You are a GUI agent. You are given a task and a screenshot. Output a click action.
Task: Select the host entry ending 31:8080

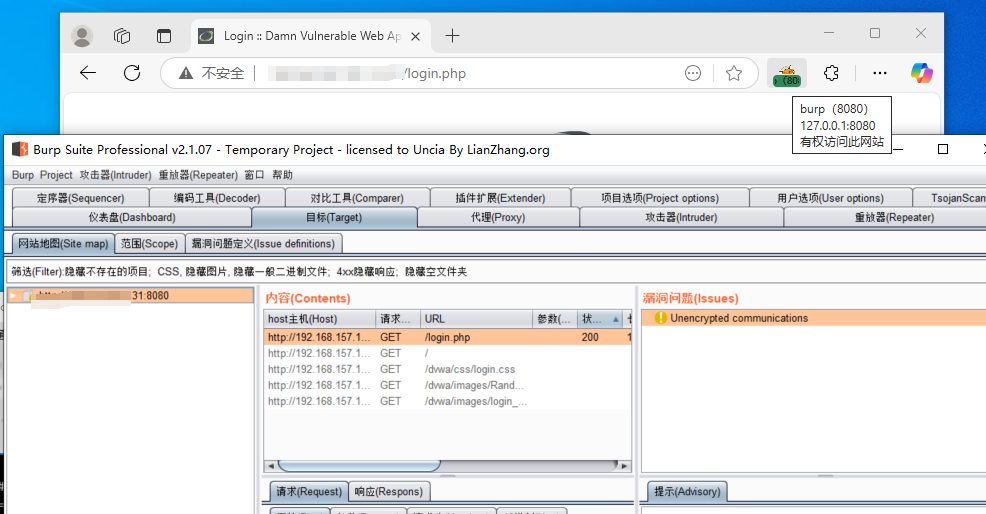tap(130, 295)
